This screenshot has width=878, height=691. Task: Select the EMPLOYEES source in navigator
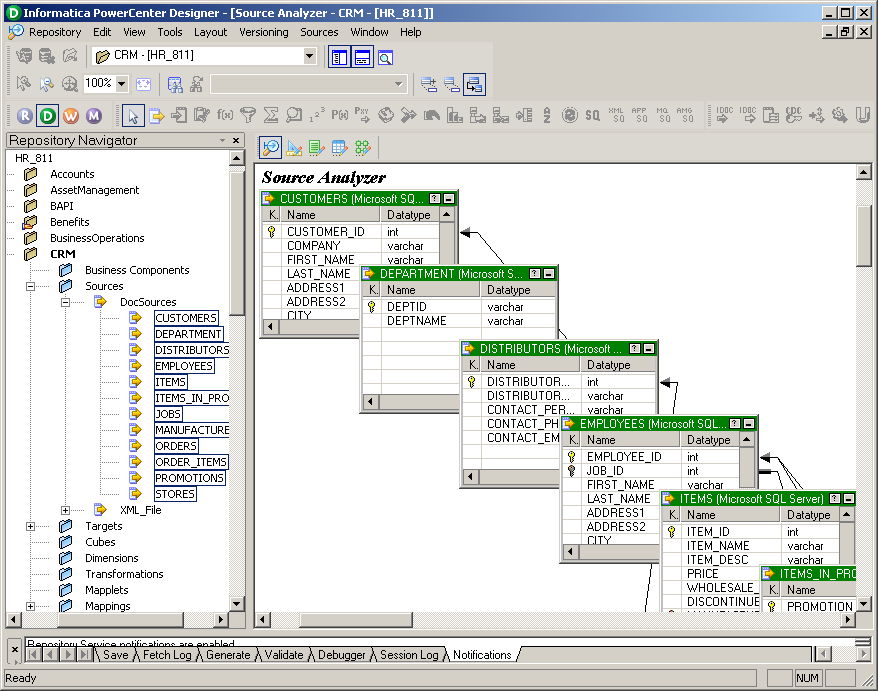coord(184,366)
